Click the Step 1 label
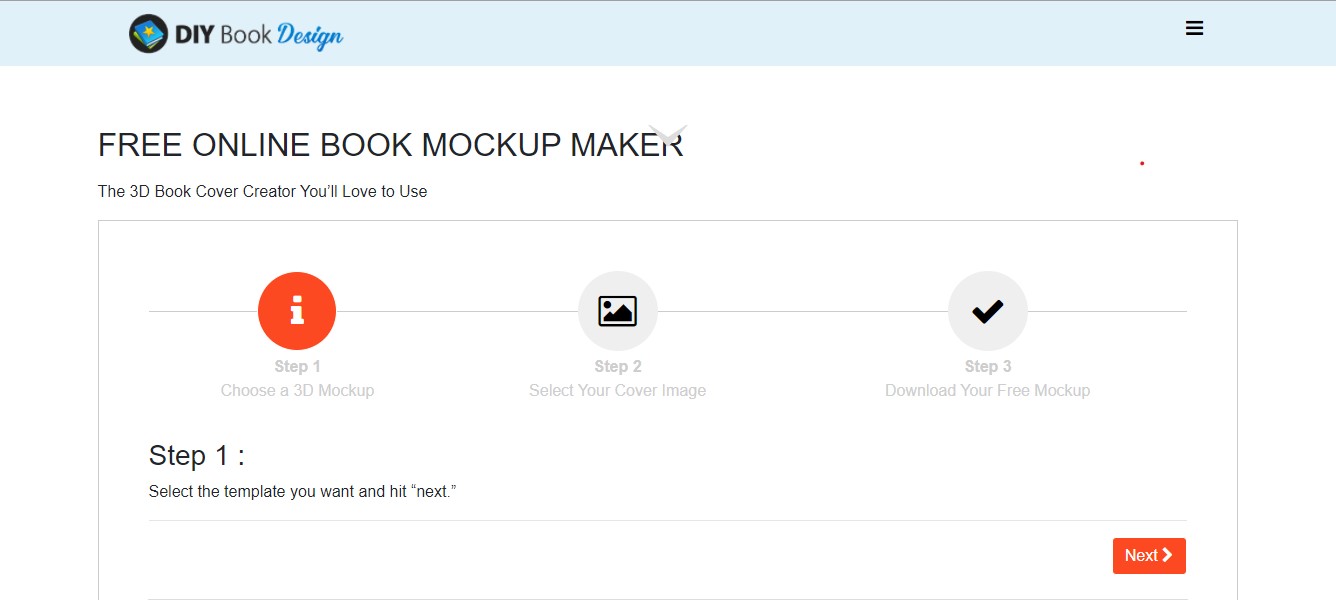The image size is (1336, 600). tap(298, 366)
